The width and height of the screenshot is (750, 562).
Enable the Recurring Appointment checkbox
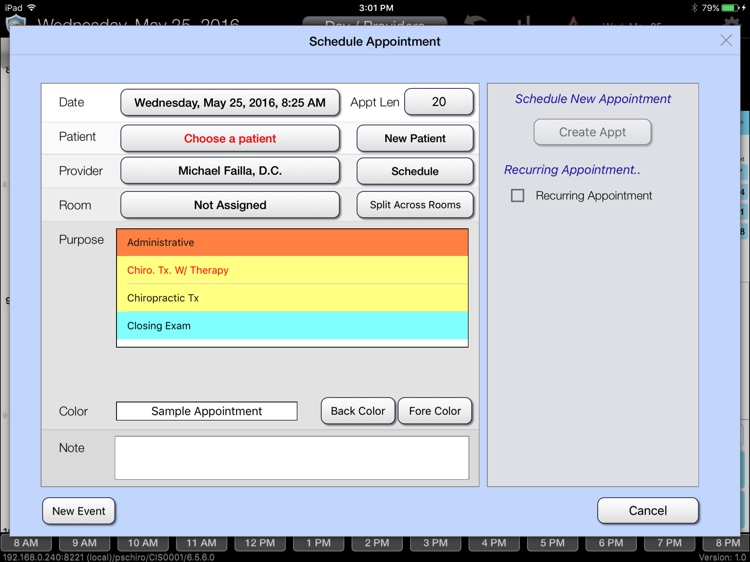518,195
